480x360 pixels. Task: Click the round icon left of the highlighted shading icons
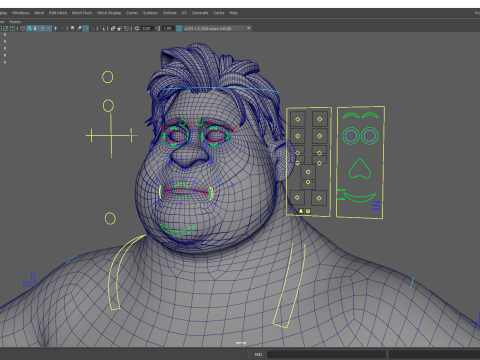coord(23,28)
